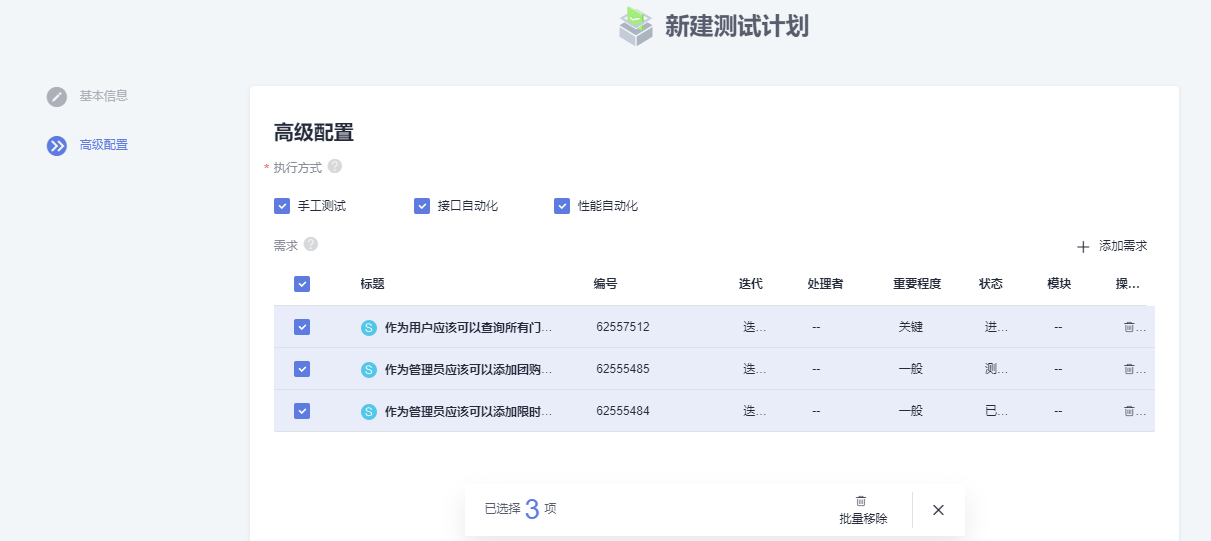Click the trash icon for requirement 62555484

(x=1129, y=410)
